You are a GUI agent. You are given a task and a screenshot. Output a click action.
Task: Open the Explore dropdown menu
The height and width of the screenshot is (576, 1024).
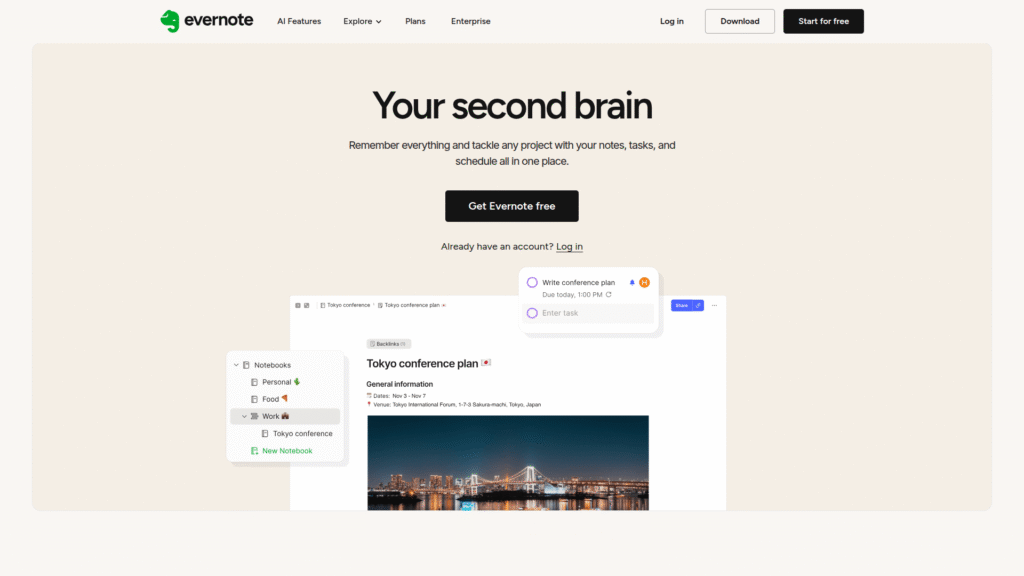(362, 21)
